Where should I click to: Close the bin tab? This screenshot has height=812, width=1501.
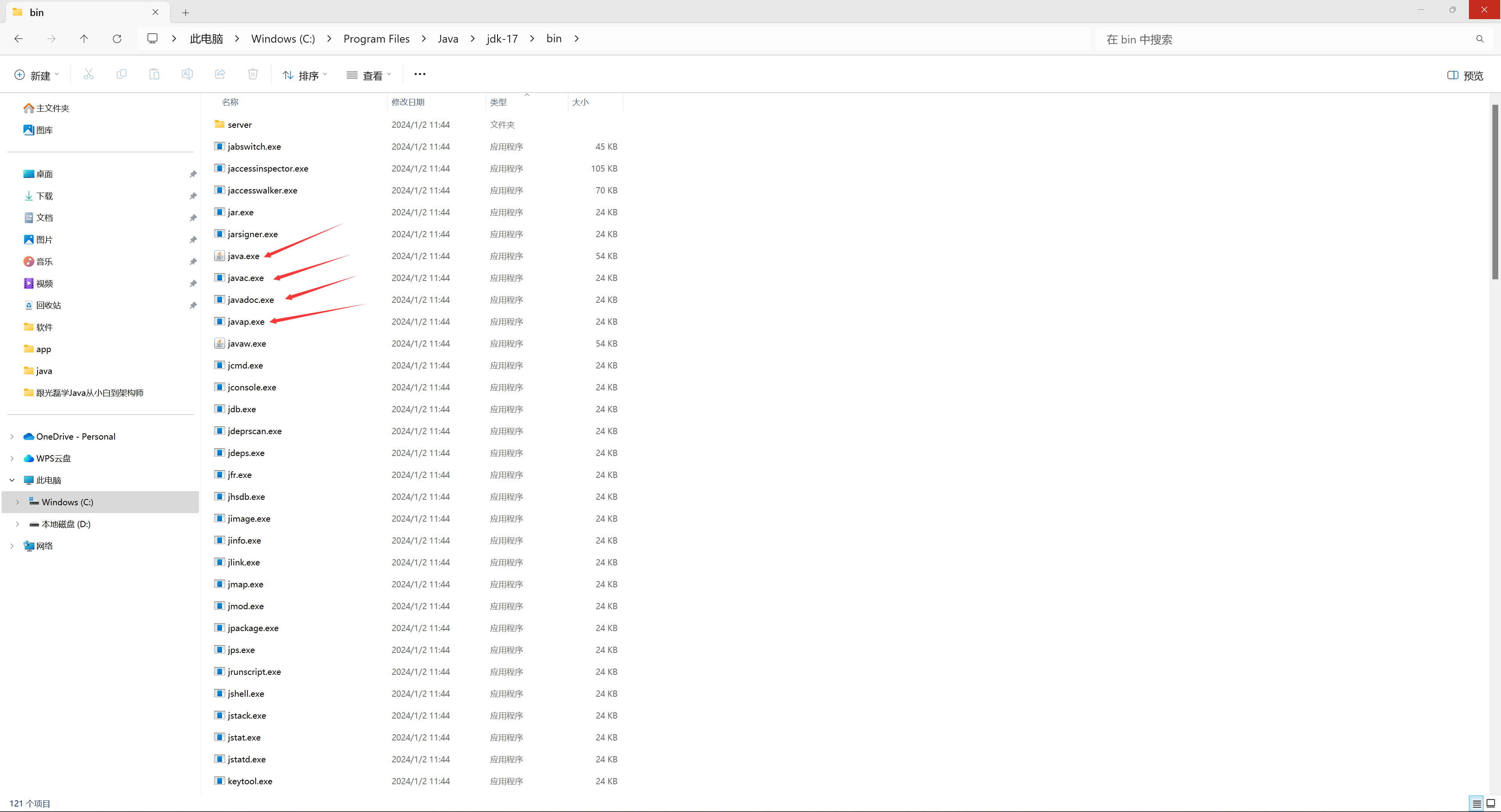155,12
